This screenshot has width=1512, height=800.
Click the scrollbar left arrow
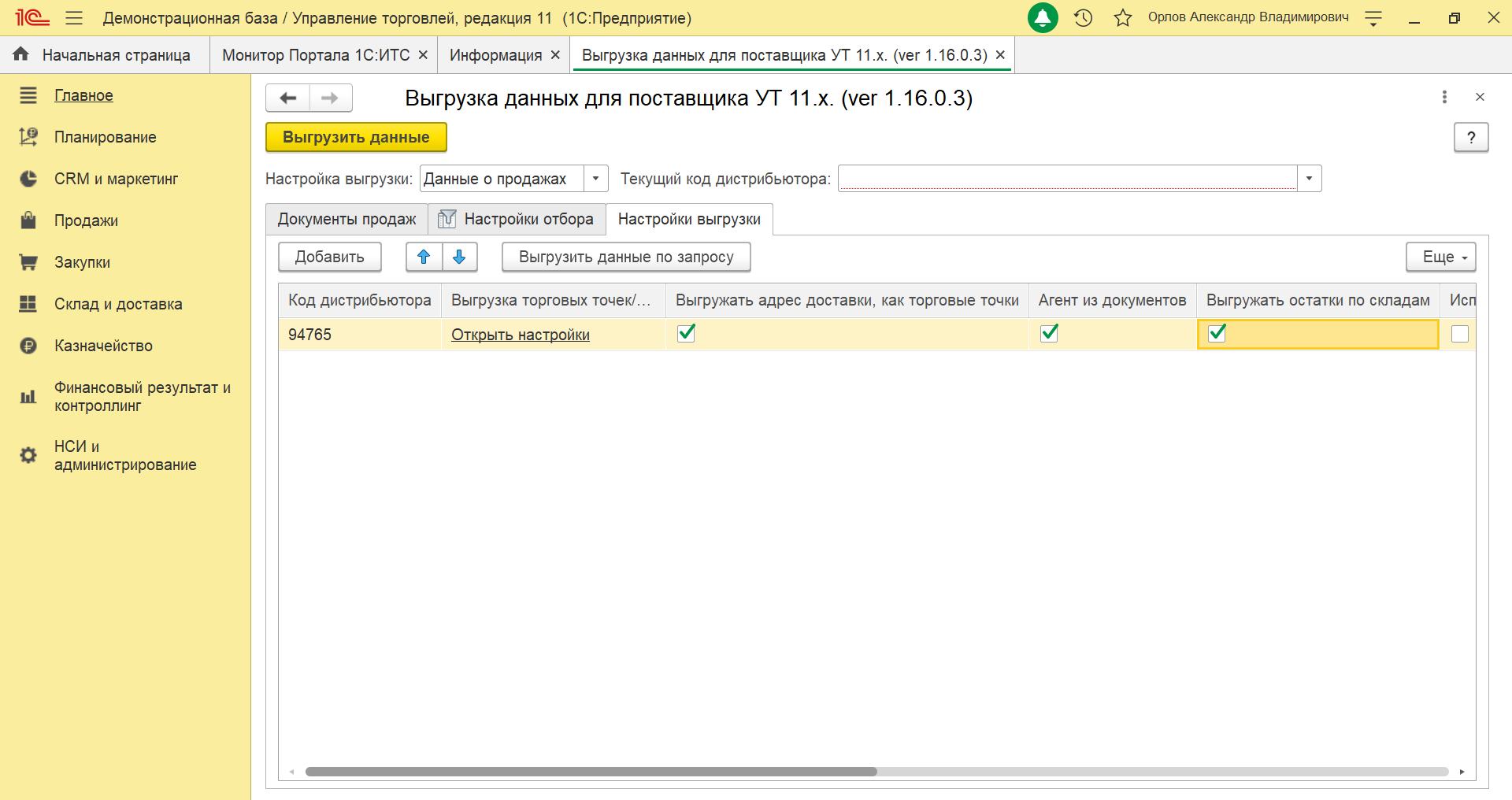[291, 772]
